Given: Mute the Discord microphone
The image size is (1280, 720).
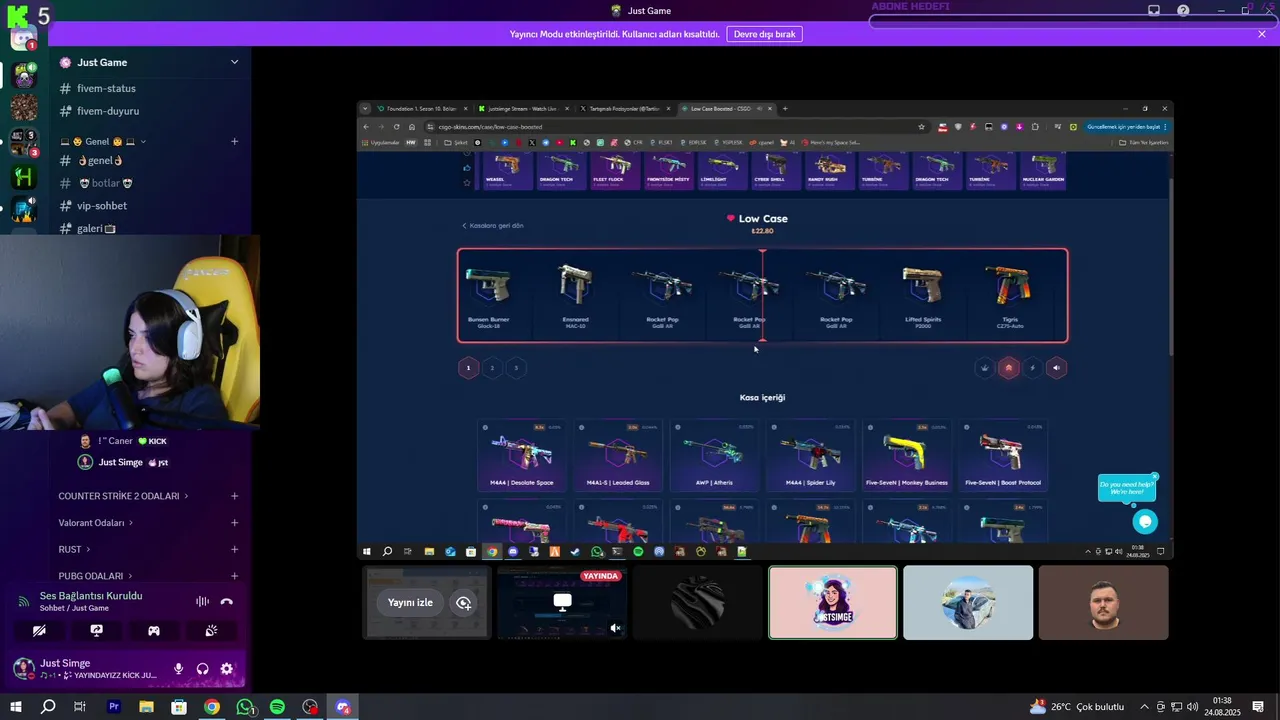Looking at the screenshot, I should 178,669.
